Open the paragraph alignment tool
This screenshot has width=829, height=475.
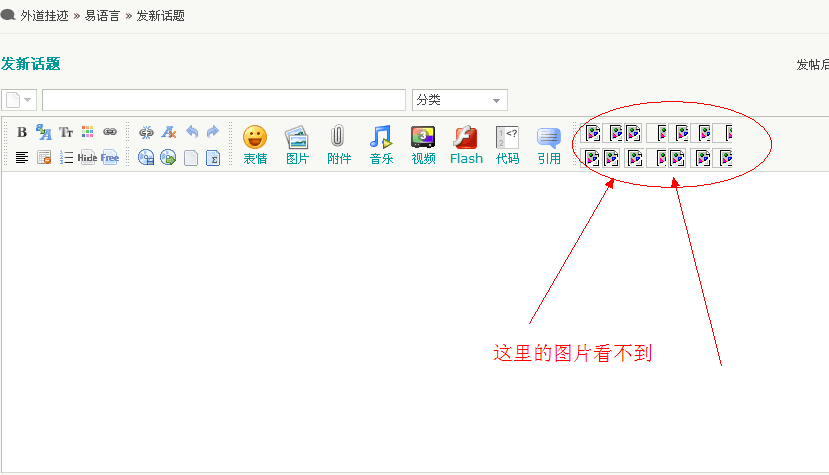pos(22,158)
